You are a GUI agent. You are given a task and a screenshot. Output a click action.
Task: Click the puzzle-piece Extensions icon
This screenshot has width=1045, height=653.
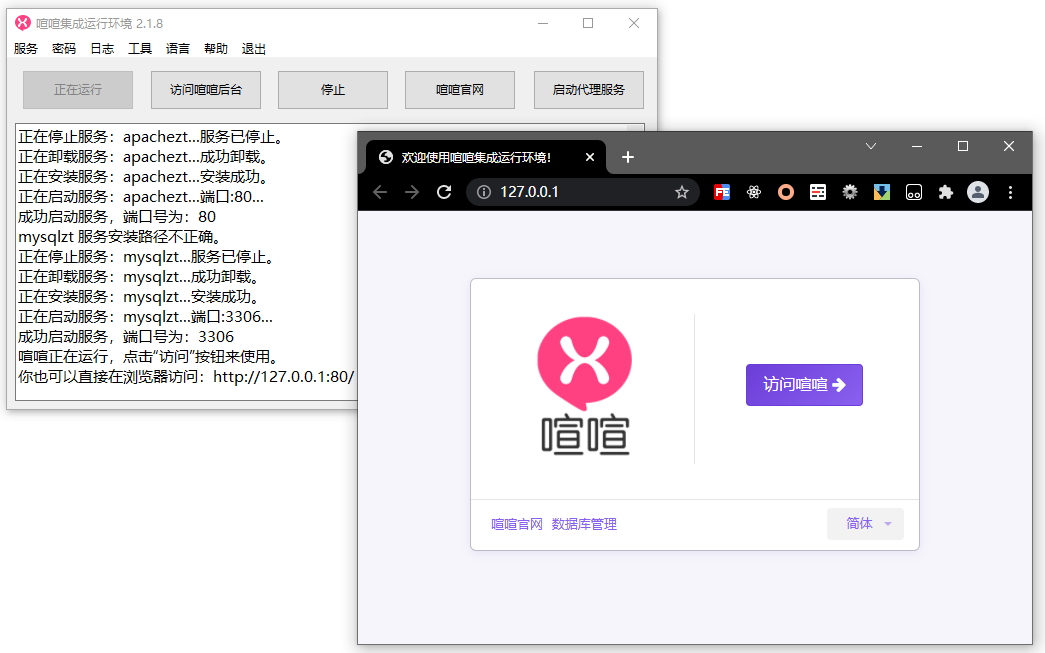(945, 192)
